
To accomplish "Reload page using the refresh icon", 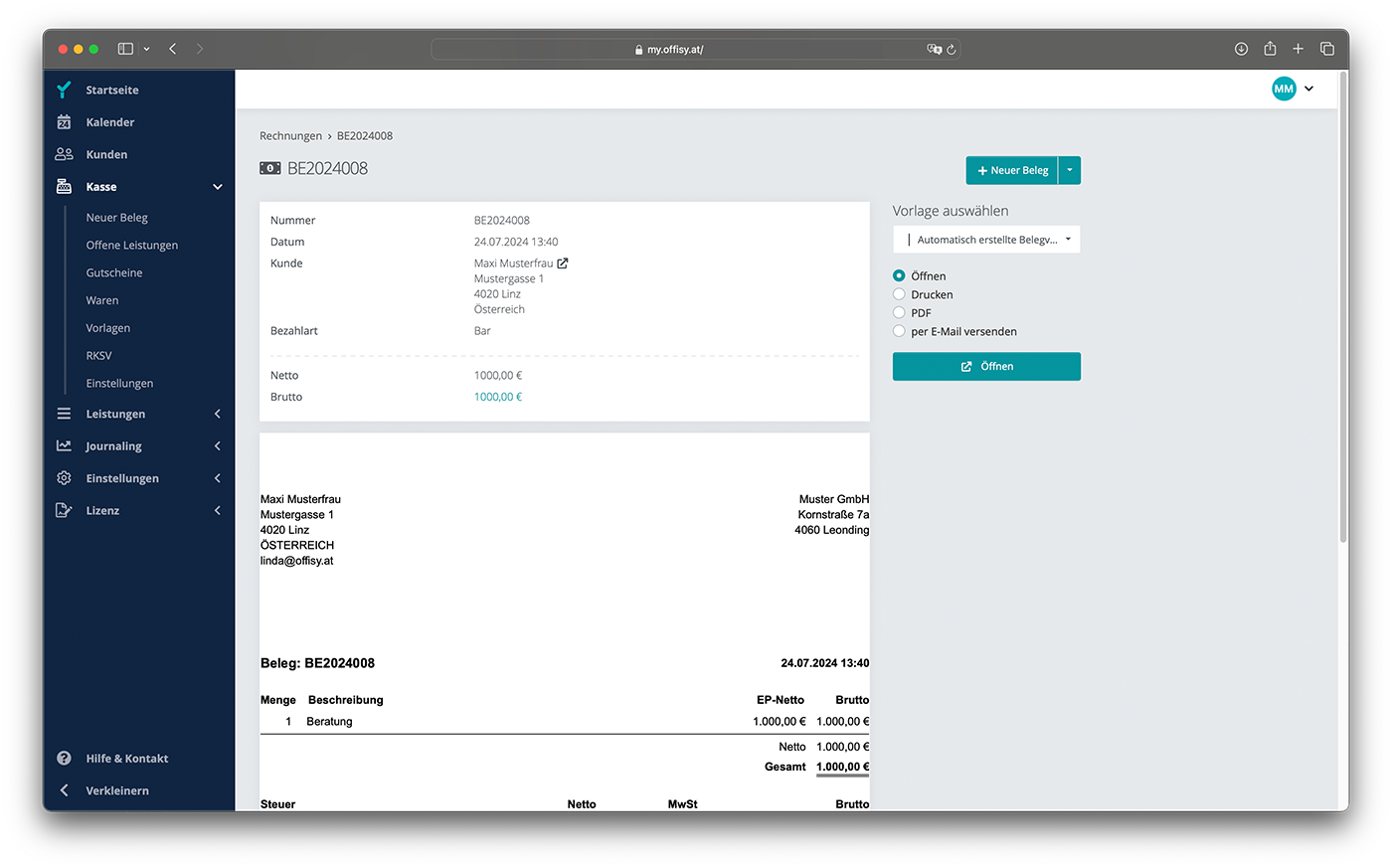I will tap(952, 49).
